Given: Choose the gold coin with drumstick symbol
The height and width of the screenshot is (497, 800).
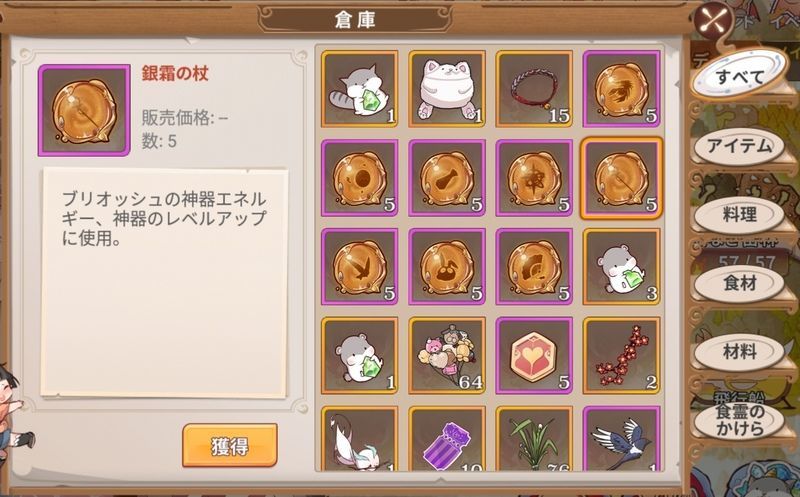Looking at the screenshot, I should 447,178.
